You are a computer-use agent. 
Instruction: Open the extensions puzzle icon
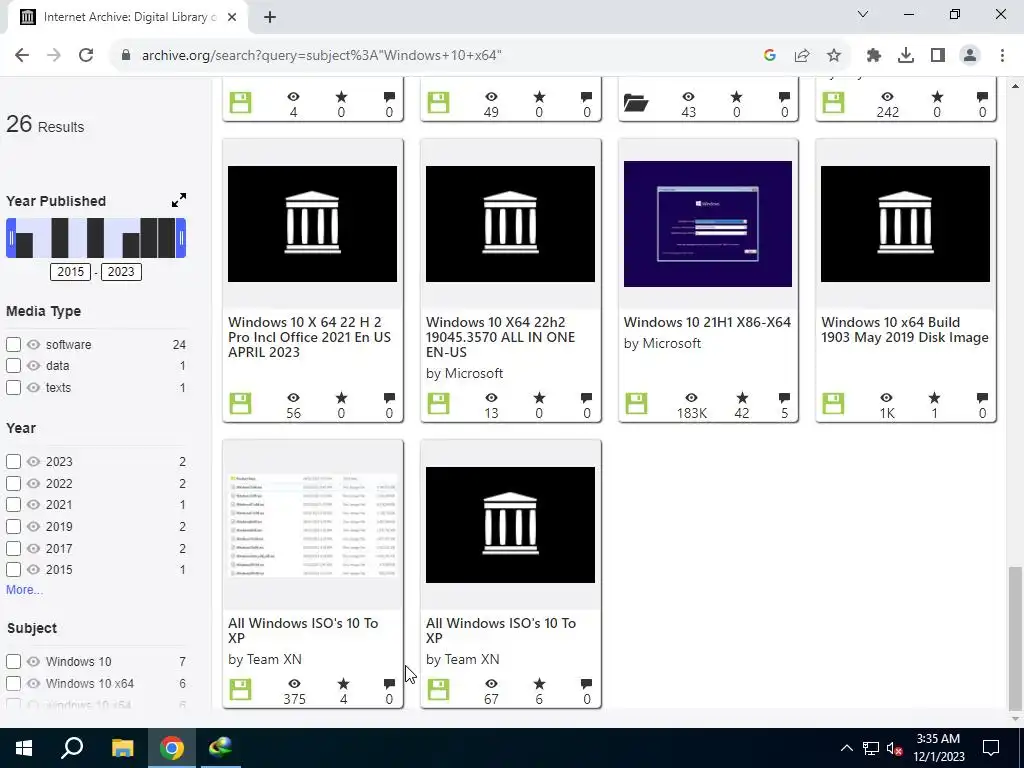click(874, 56)
